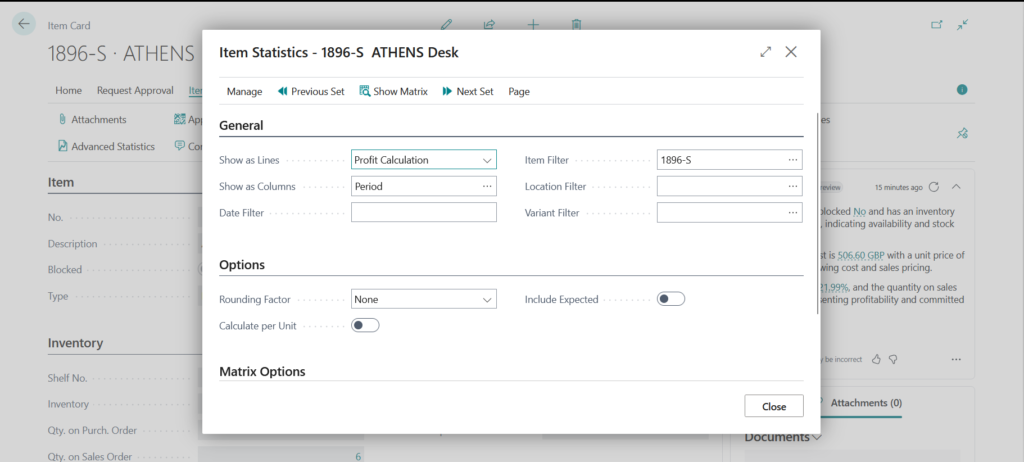Click the share icon in header
Image resolution: width=1024 pixels, height=462 pixels.
pyautogui.click(x=489, y=24)
